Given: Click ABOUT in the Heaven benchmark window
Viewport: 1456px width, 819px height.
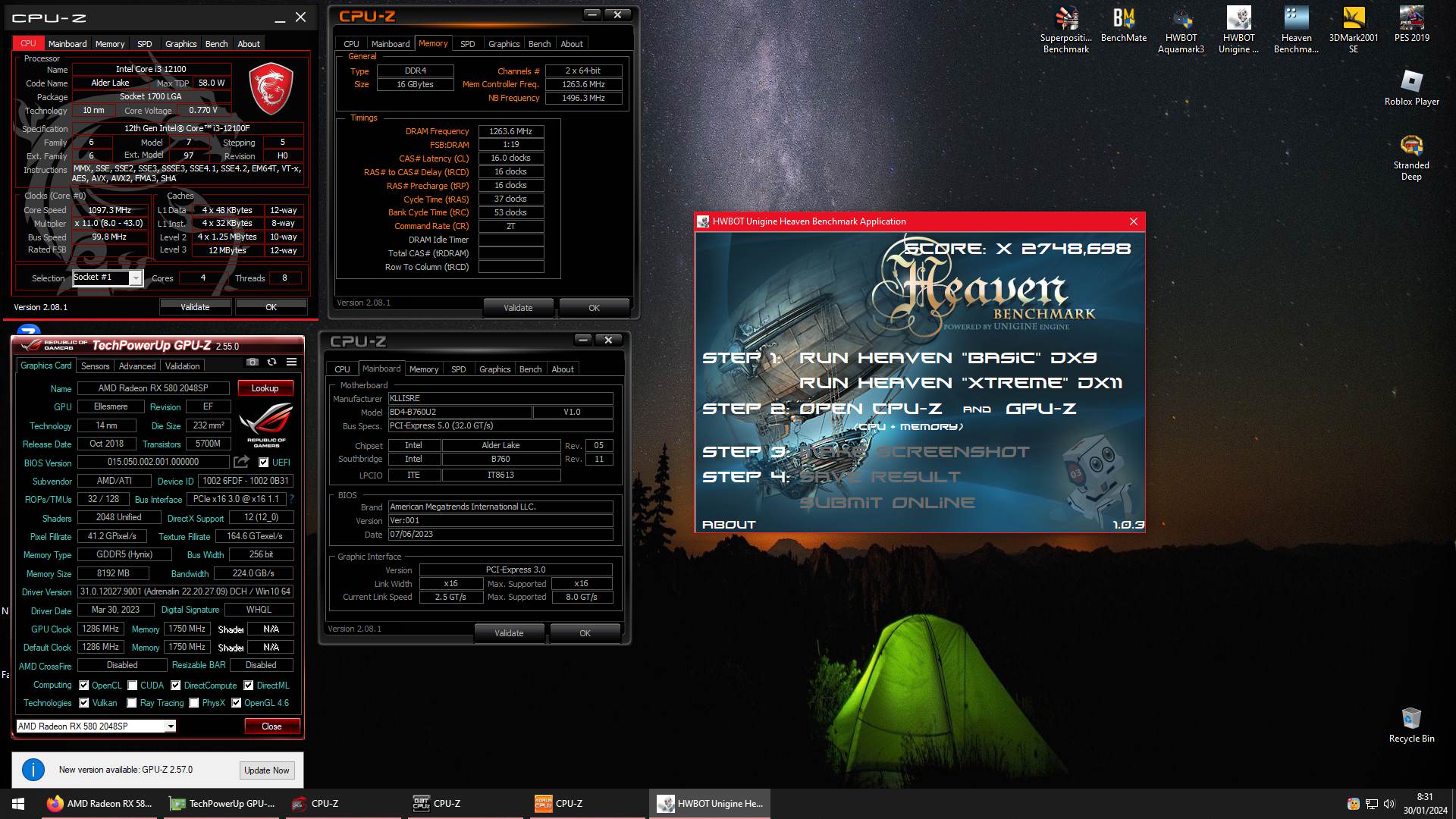Looking at the screenshot, I should pyautogui.click(x=729, y=525).
